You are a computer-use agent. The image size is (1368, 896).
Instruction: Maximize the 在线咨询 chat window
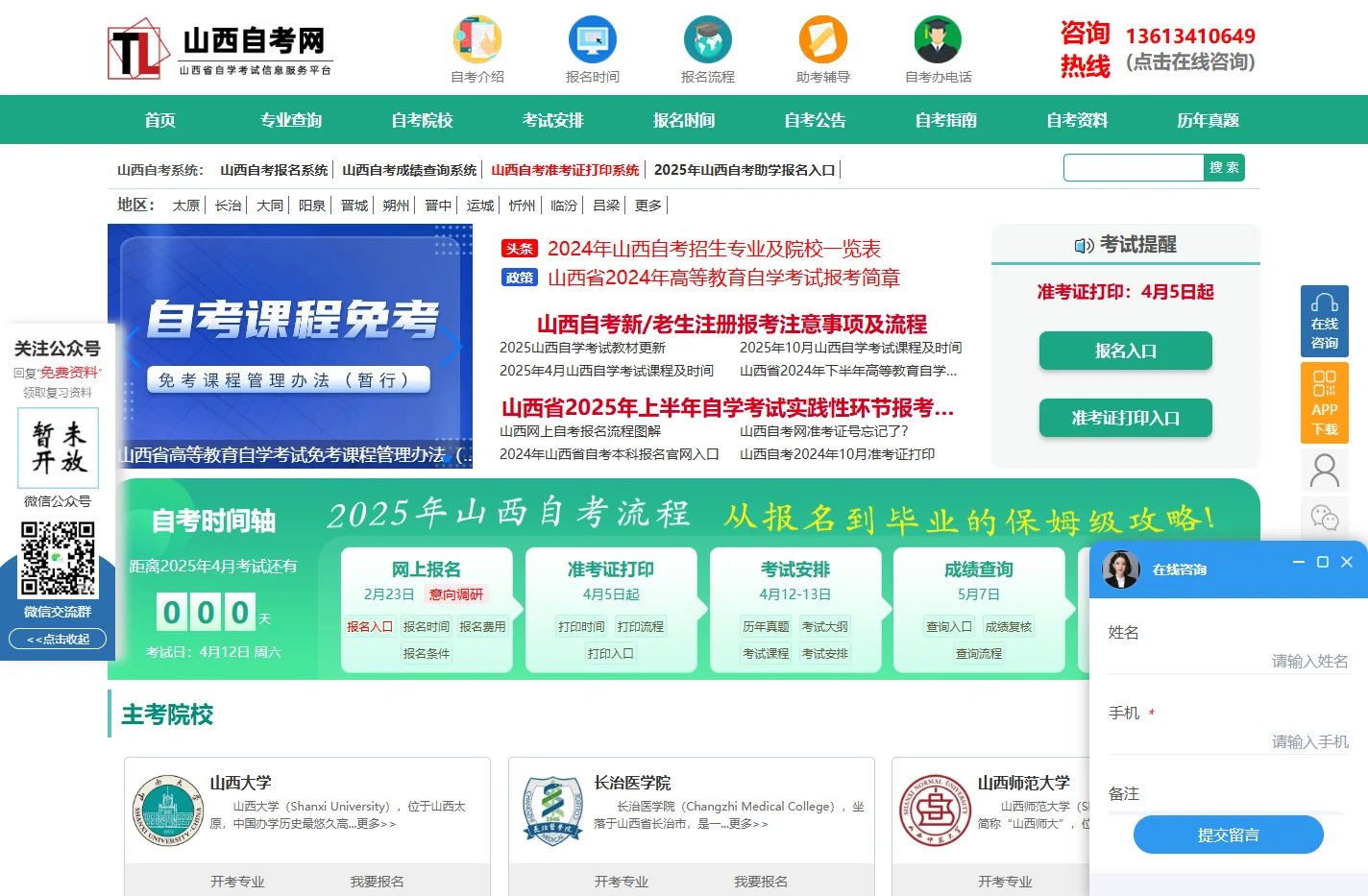point(1323,562)
